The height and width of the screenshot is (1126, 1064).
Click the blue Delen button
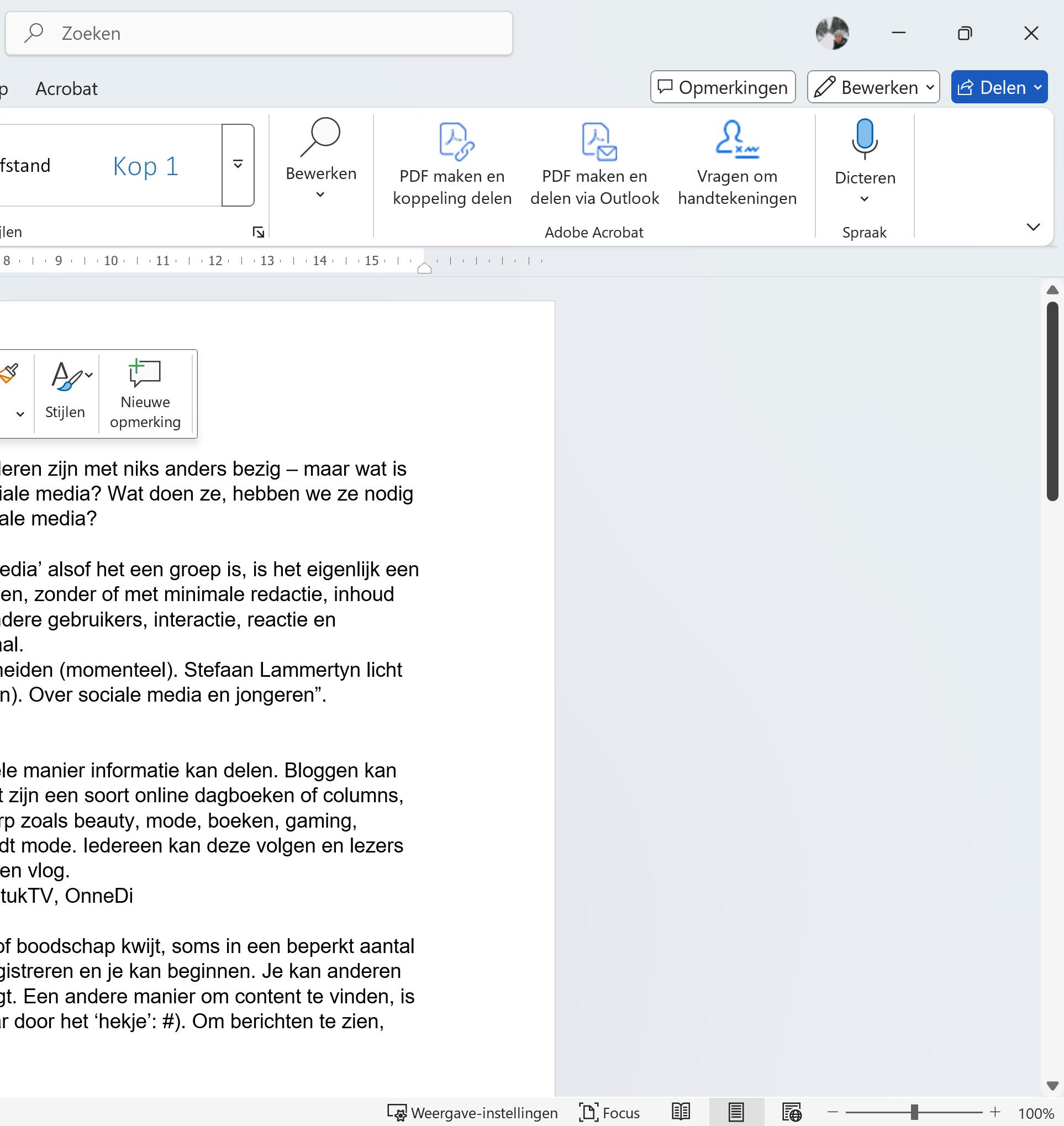coord(998,87)
